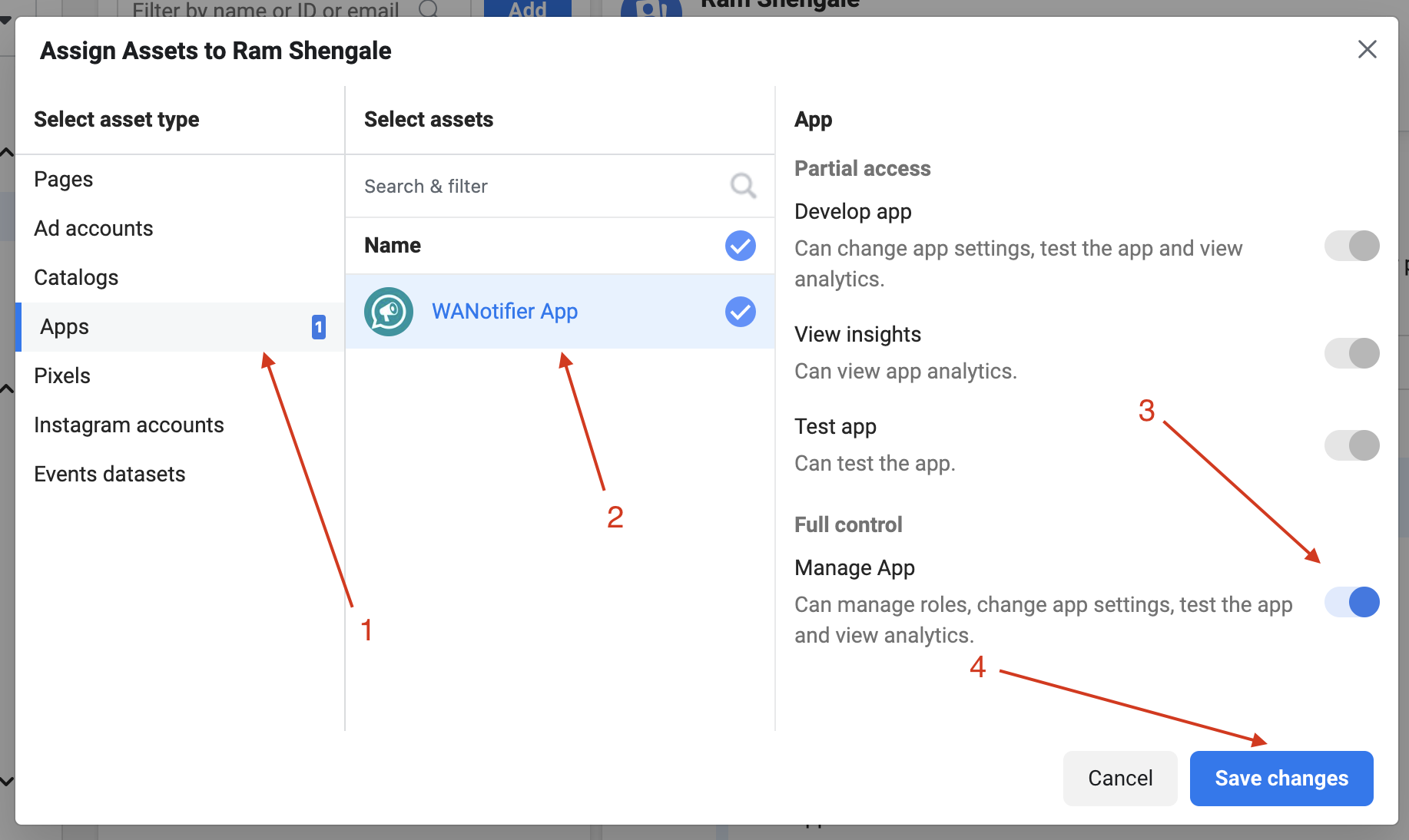
Task: Click the search magnifier icon in Select assets
Action: [743, 186]
